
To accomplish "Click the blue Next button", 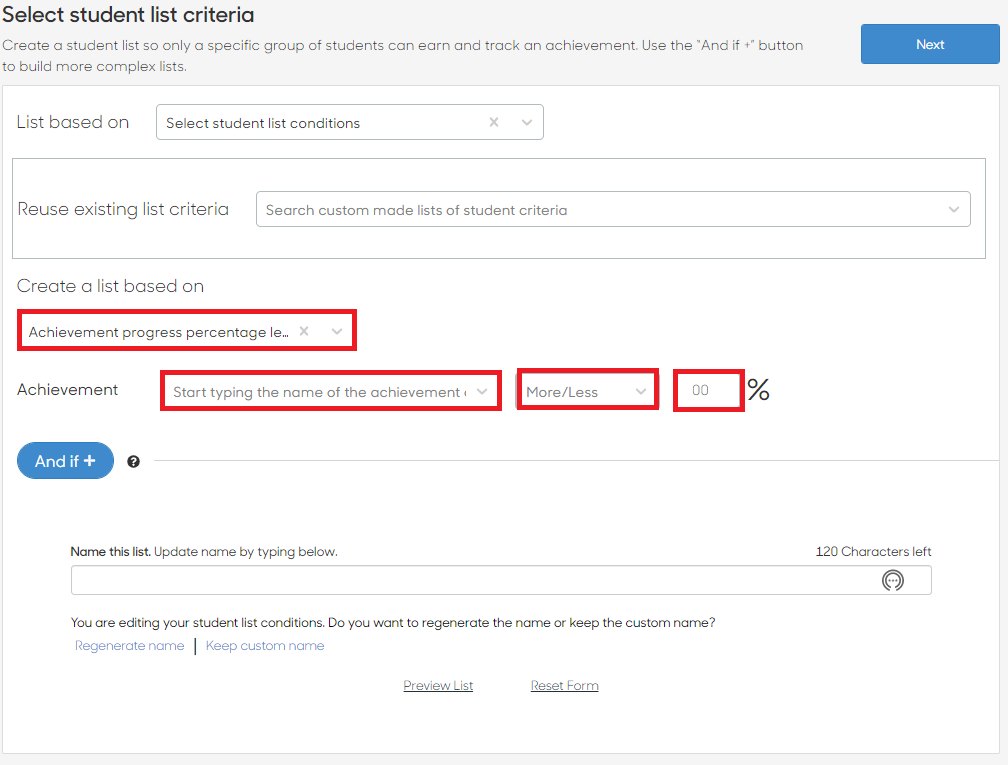I will coord(930,44).
